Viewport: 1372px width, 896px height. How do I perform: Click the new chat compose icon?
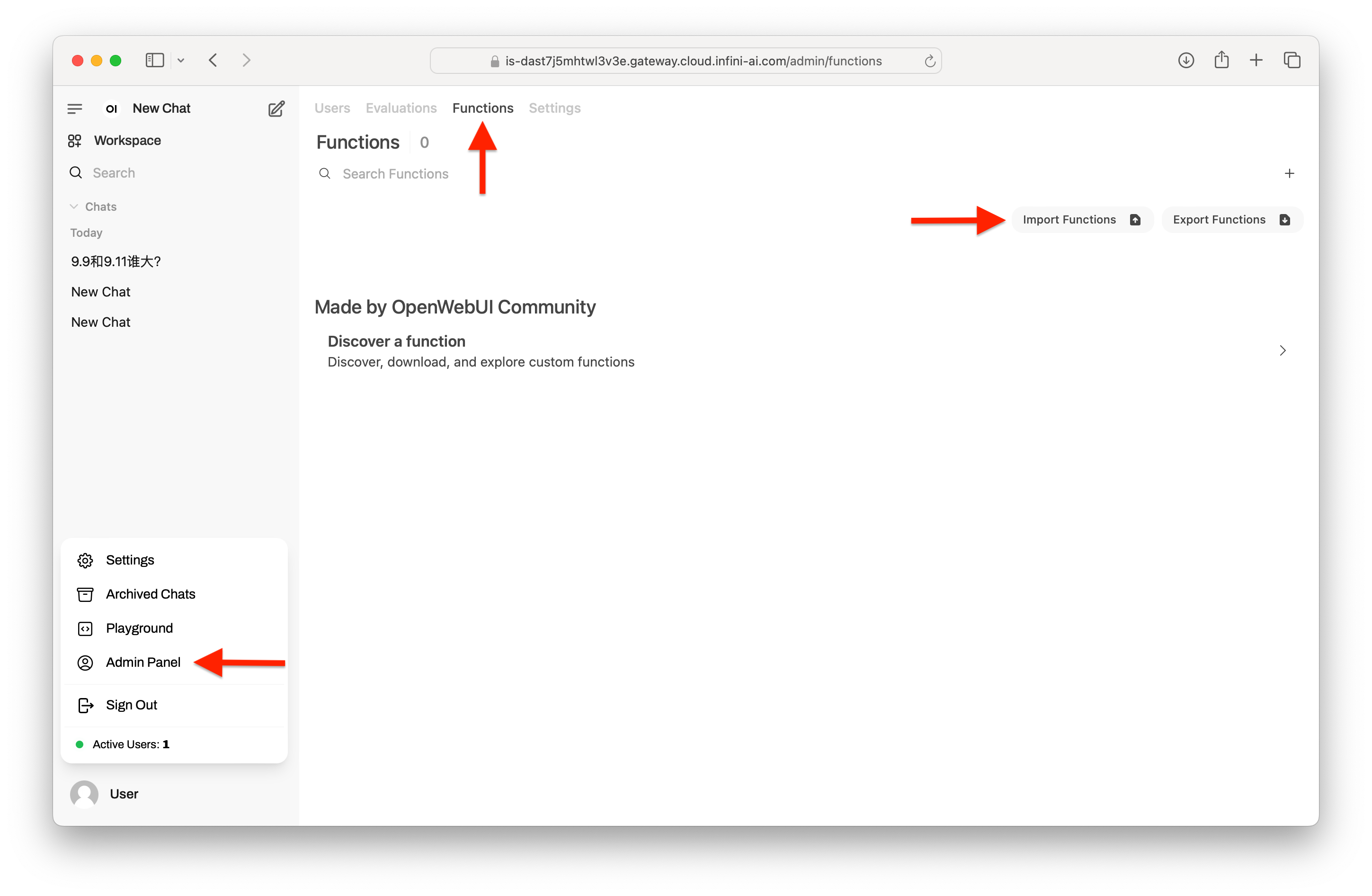(276, 108)
